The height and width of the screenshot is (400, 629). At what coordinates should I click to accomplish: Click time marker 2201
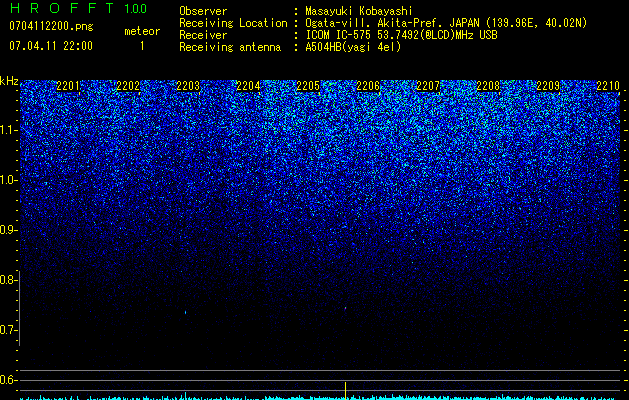(68, 86)
